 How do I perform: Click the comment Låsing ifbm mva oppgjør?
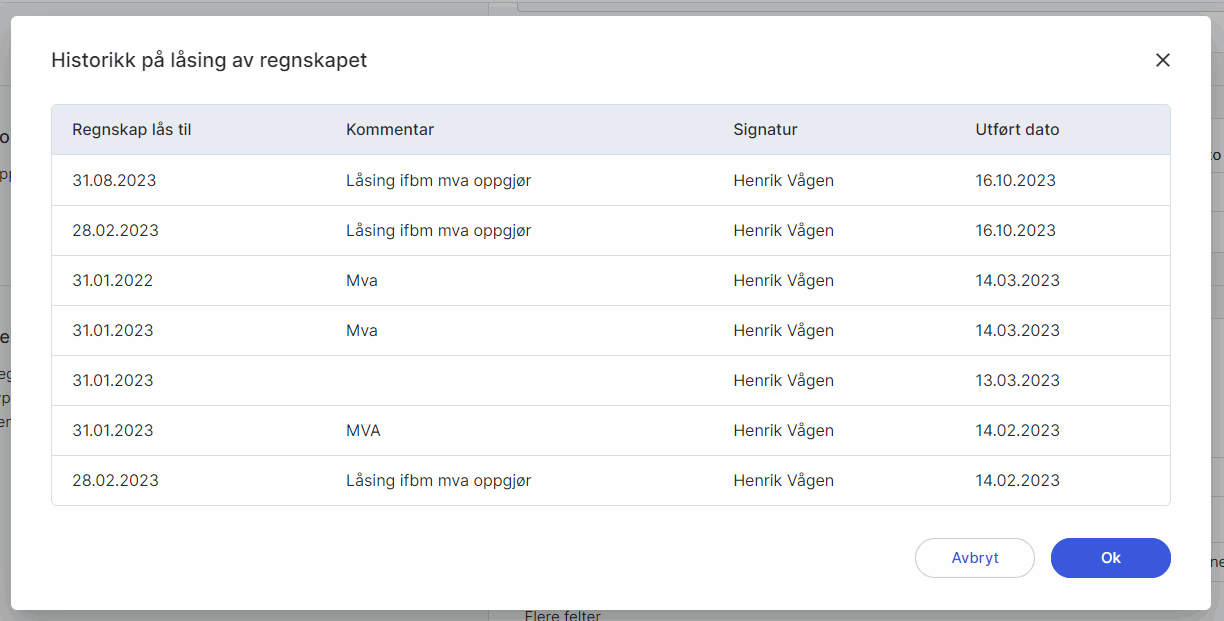point(437,180)
